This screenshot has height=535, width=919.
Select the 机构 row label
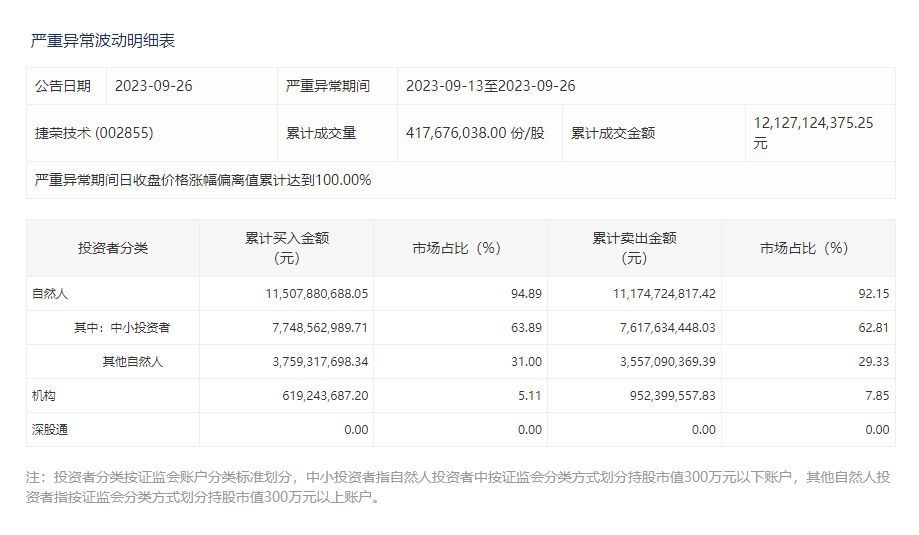tap(43, 396)
